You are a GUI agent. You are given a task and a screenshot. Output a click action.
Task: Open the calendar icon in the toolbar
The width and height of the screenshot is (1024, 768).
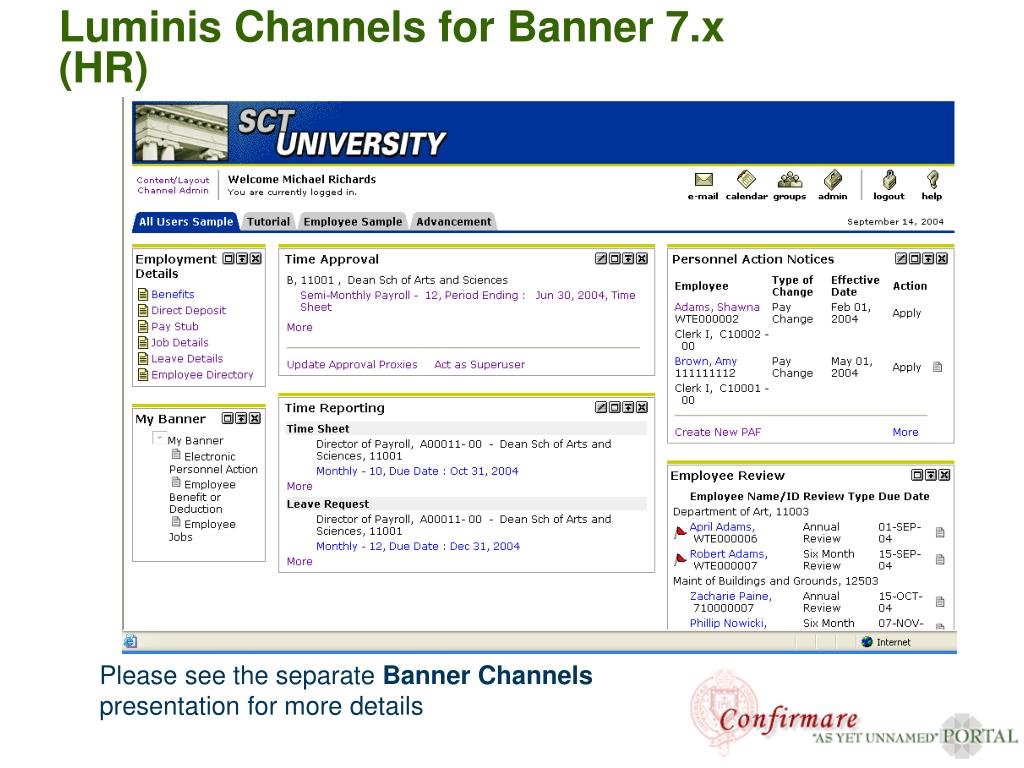pyautogui.click(x=746, y=180)
